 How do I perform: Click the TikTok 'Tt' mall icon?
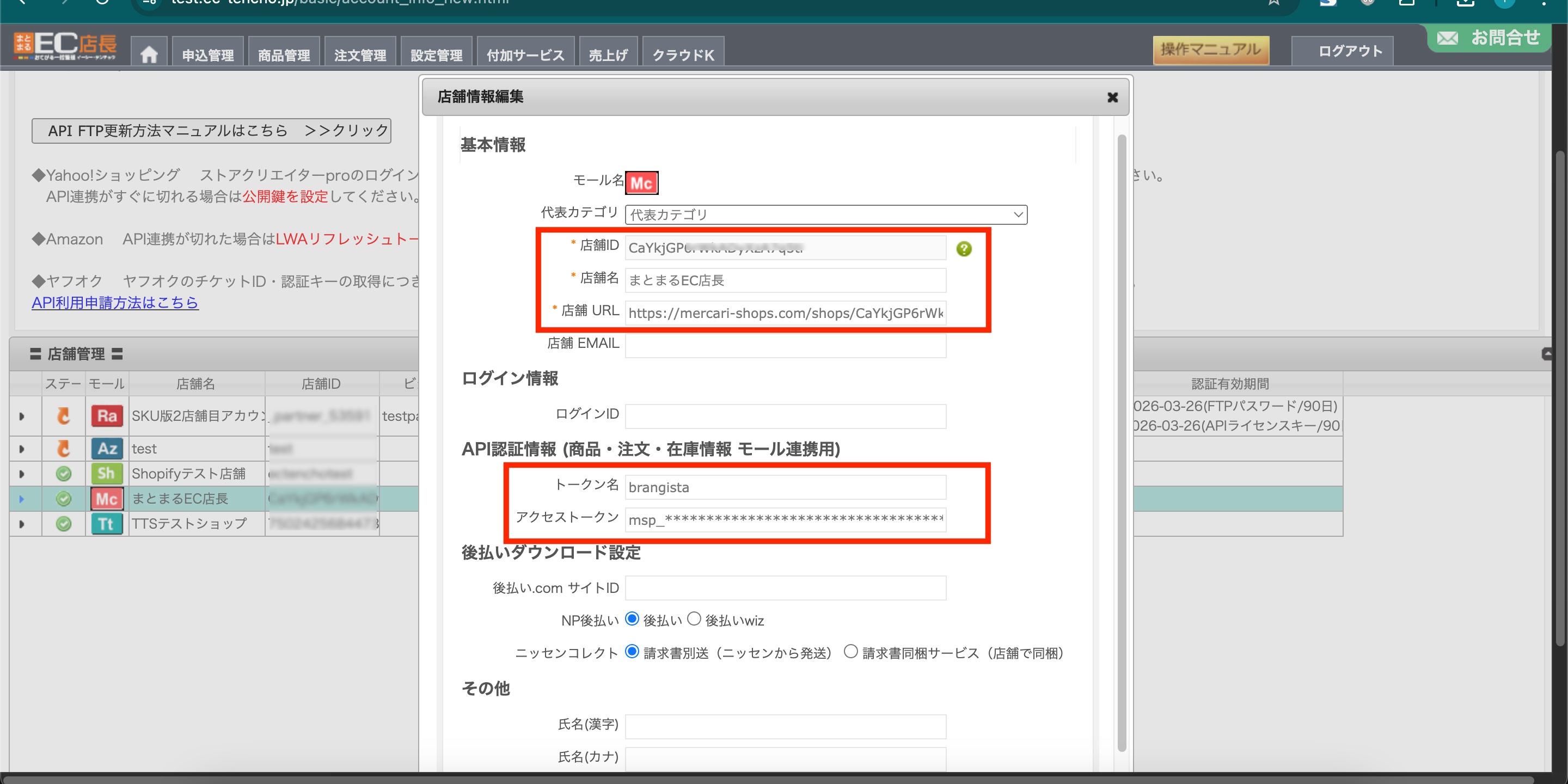[x=107, y=523]
